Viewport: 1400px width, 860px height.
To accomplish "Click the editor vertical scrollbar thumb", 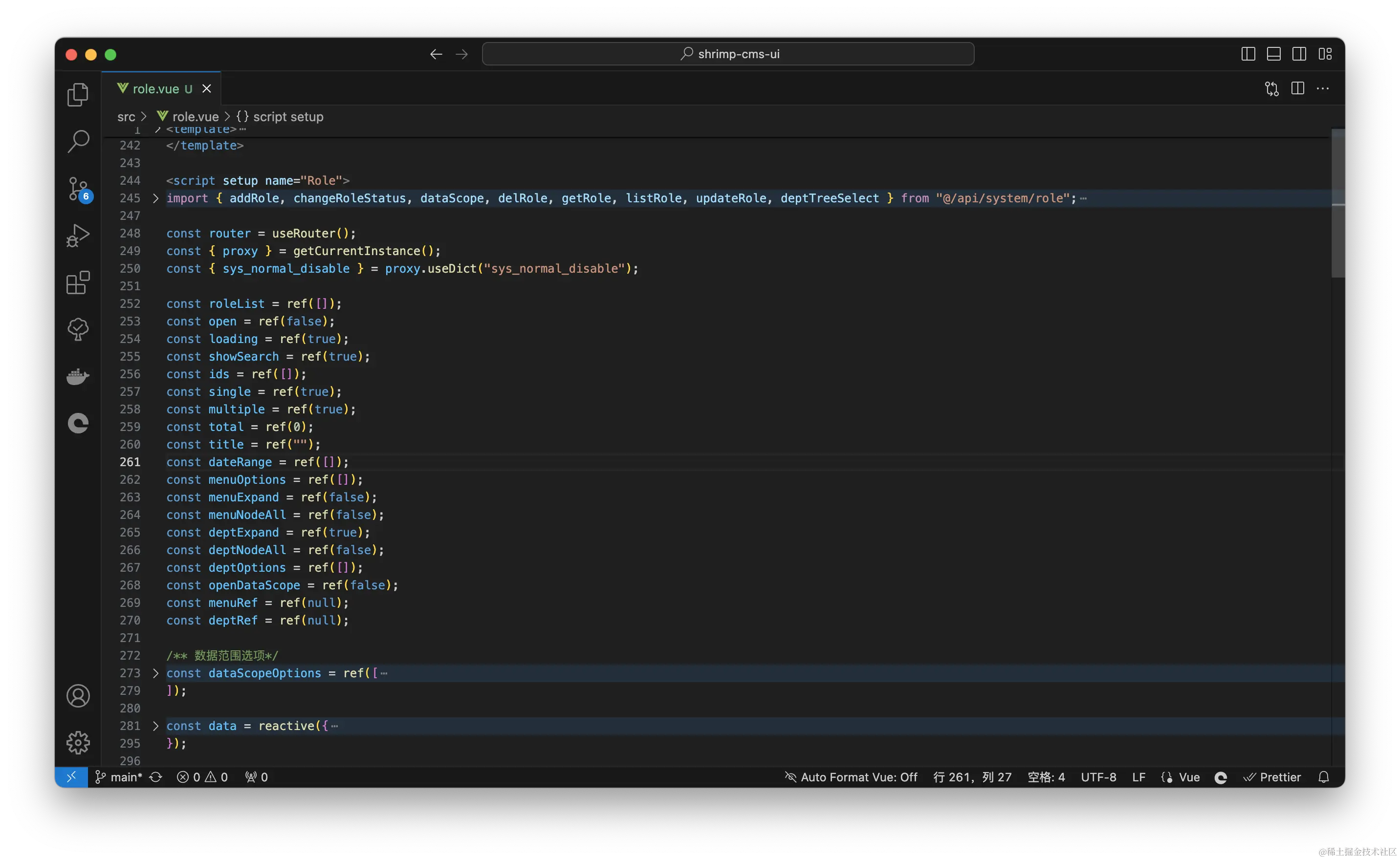I will point(1337,204).
